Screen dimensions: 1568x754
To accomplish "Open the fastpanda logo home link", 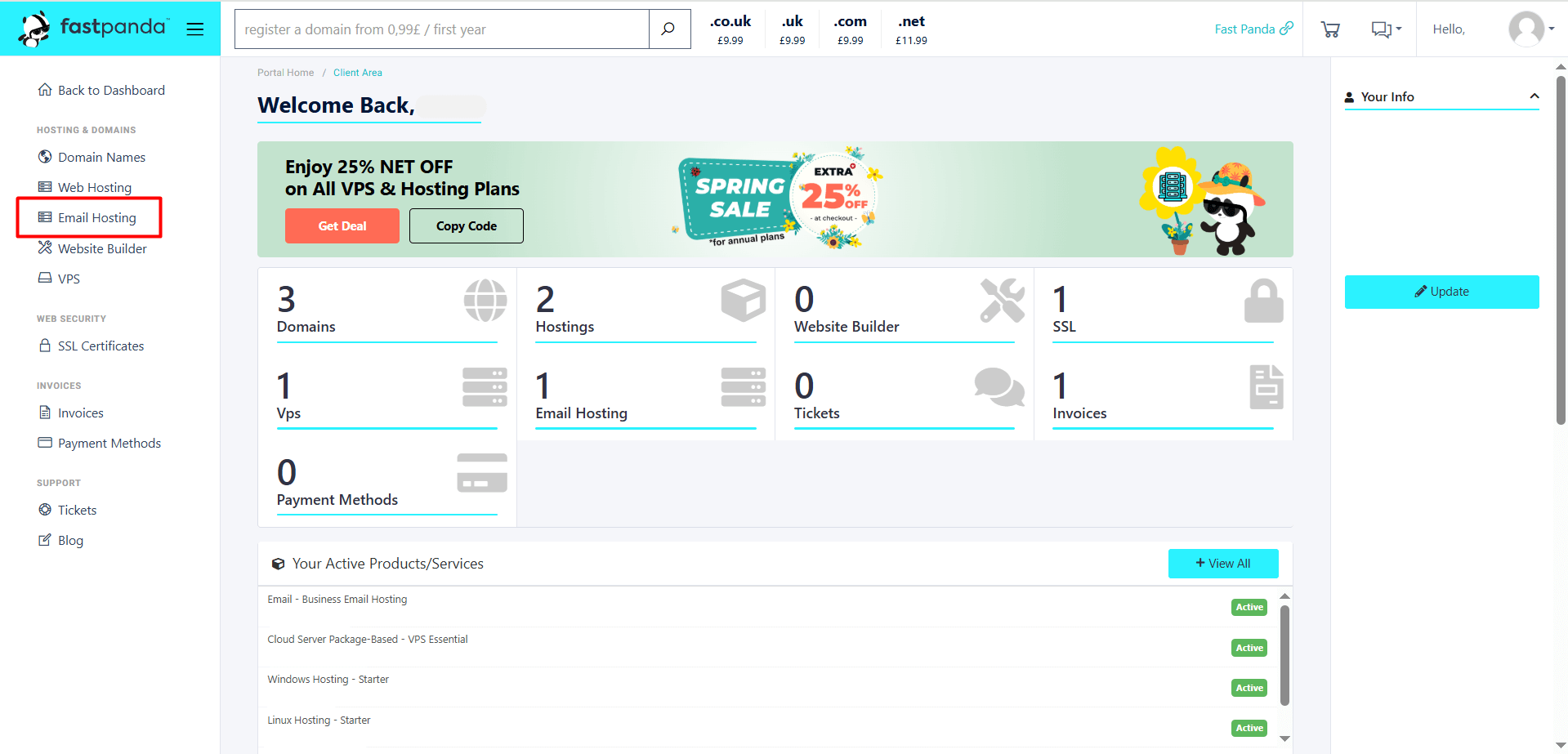I will pyautogui.click(x=92, y=29).
